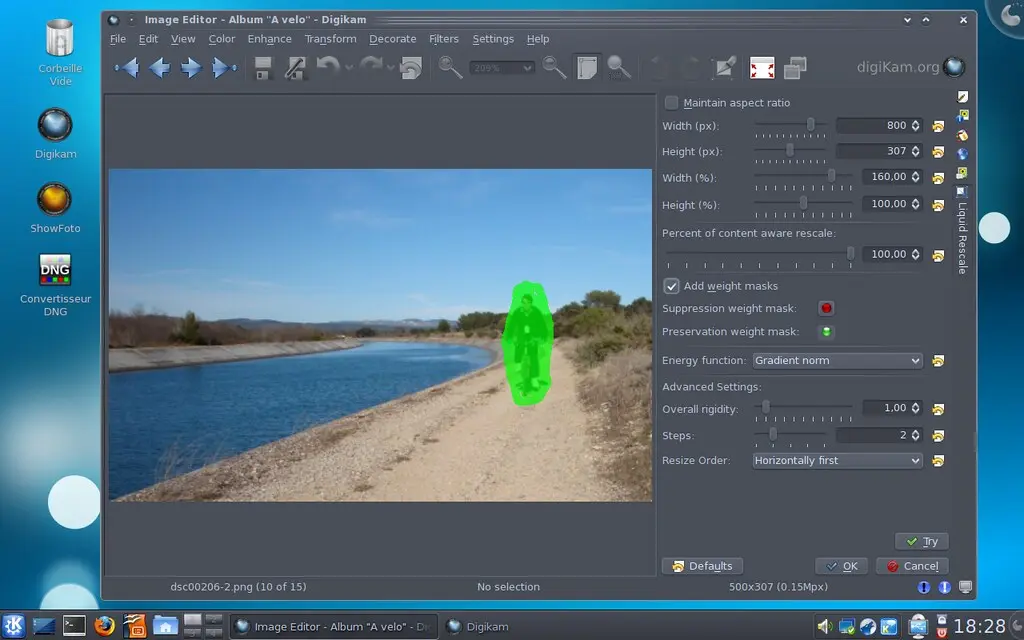Reset Width (px) value to default
This screenshot has height=640, width=1024.
(938, 126)
